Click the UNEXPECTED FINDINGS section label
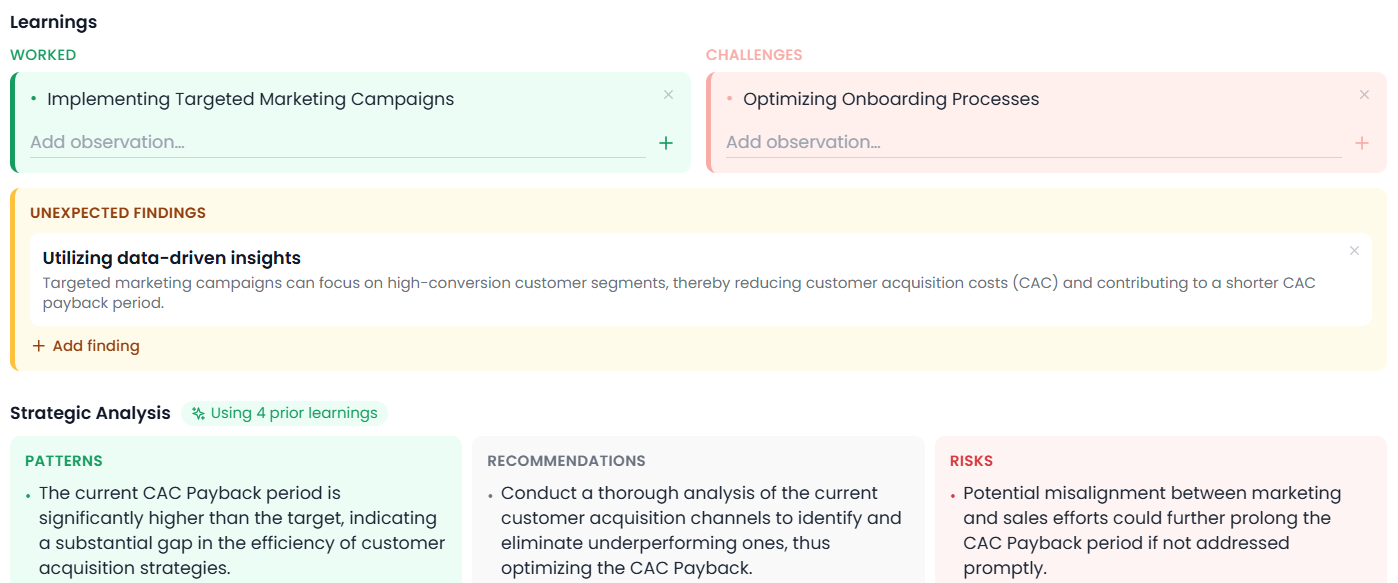 tap(118, 213)
